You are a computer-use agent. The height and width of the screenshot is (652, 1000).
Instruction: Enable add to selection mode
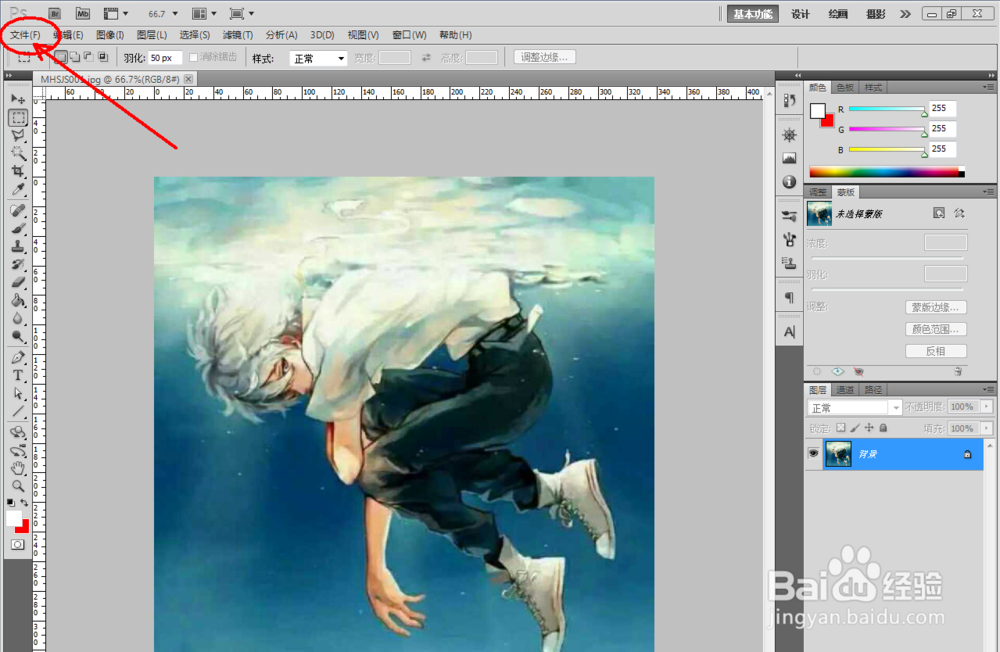(75, 57)
